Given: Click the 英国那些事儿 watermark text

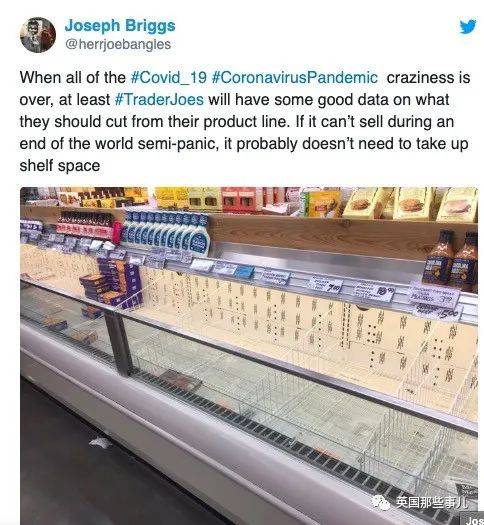Looking at the screenshot, I should pos(431,502).
